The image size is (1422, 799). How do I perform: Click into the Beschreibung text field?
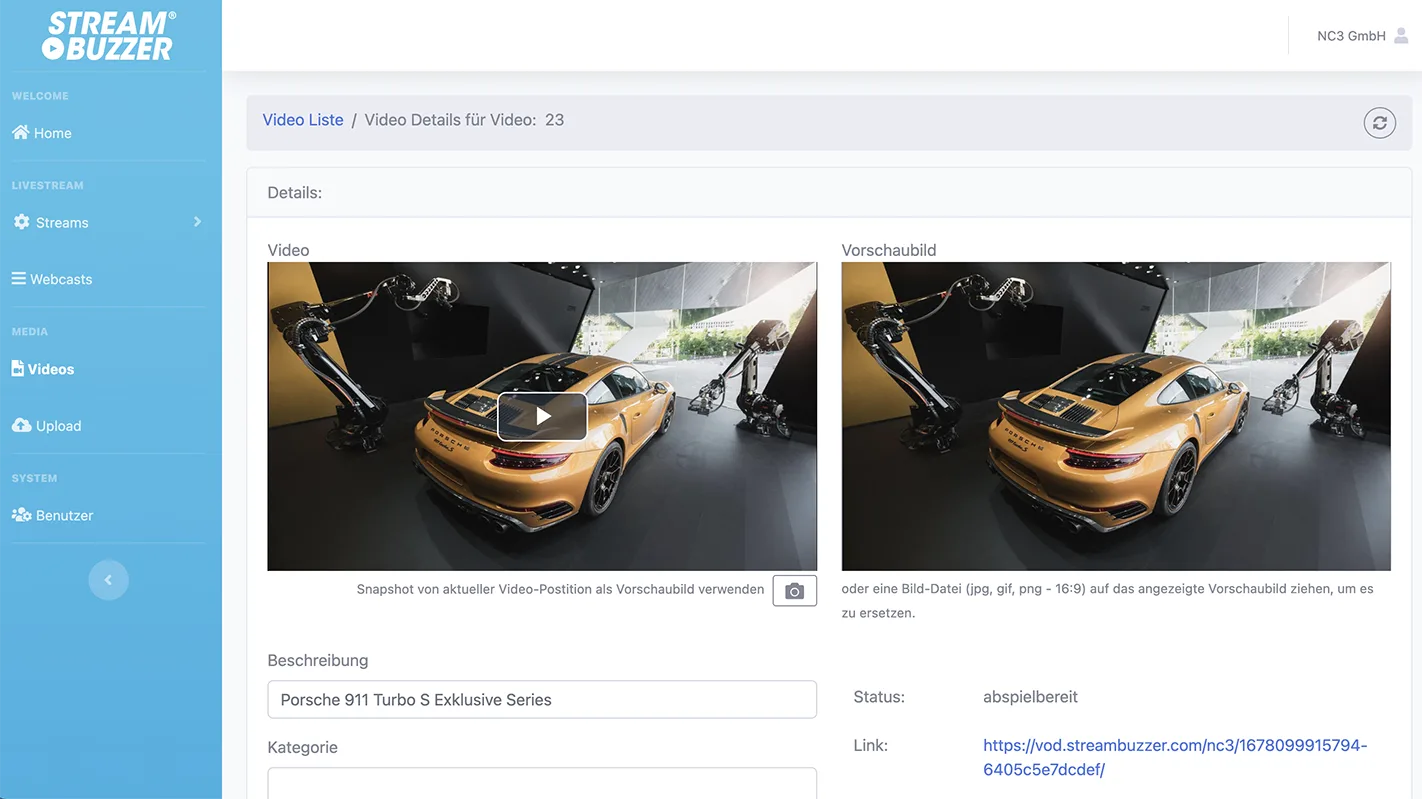[x=542, y=700]
